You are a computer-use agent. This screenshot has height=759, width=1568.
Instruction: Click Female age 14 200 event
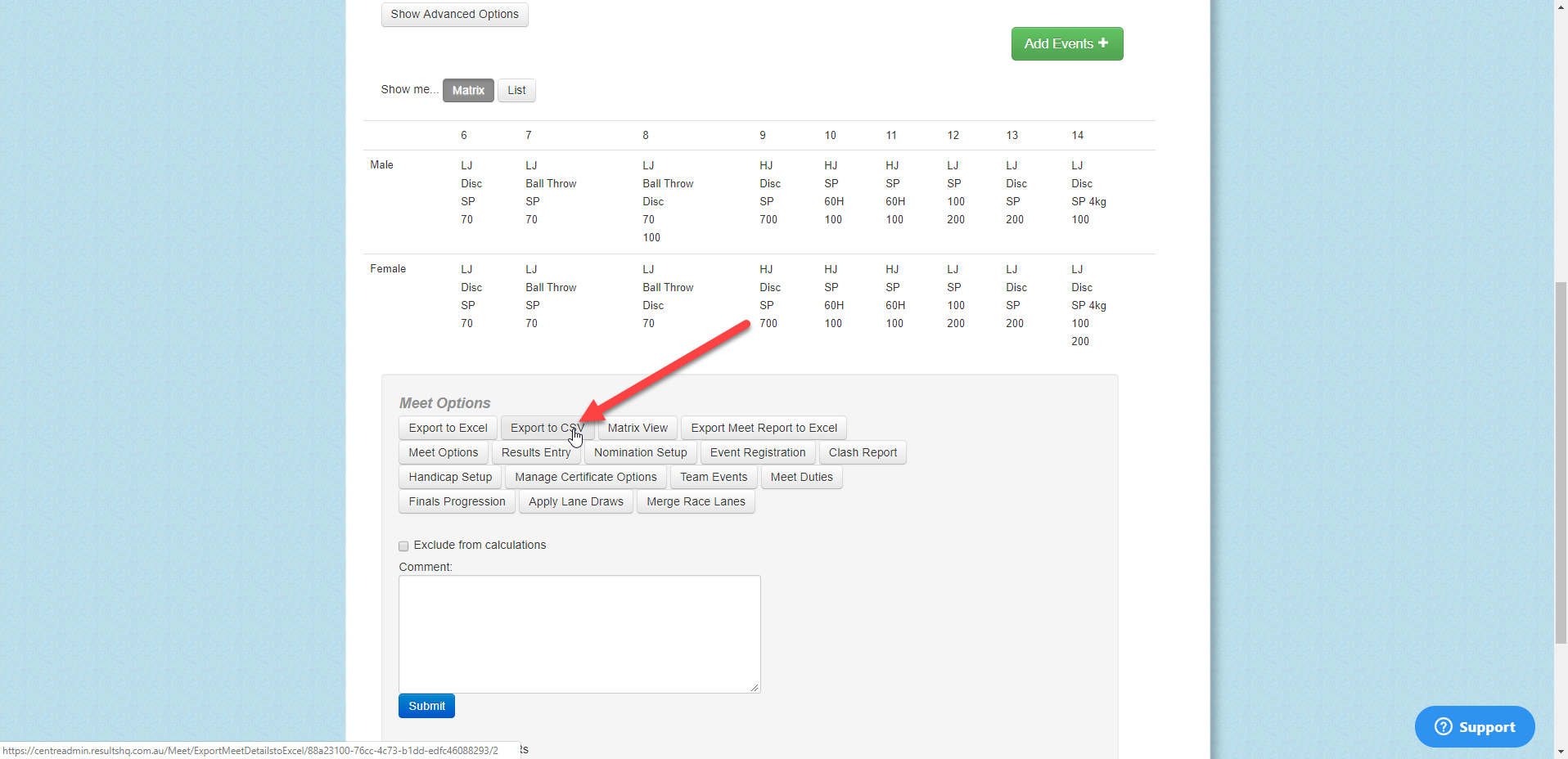tap(1080, 341)
